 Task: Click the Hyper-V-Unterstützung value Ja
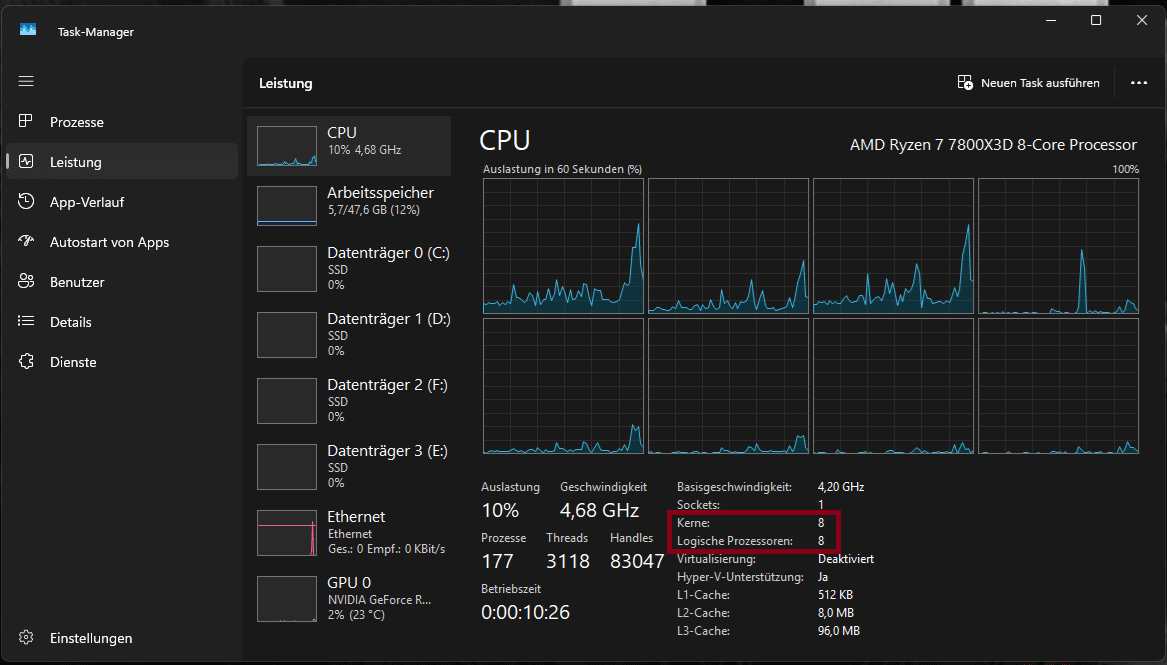pyautogui.click(x=822, y=576)
